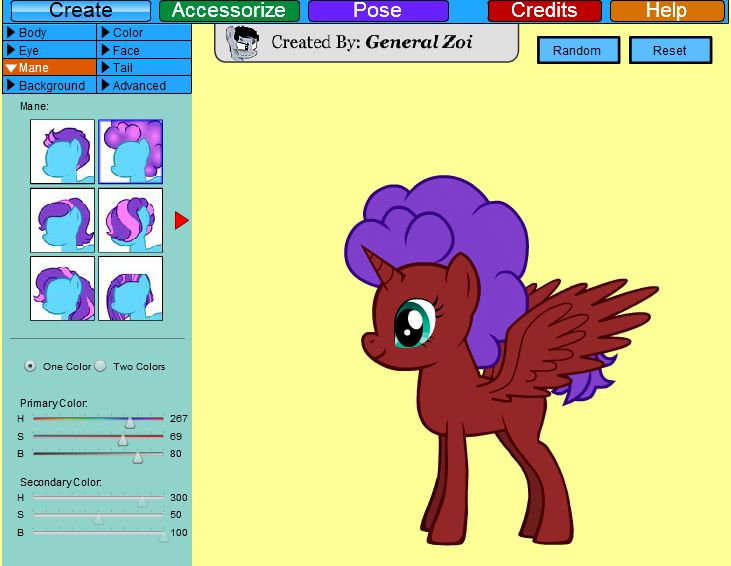Image resolution: width=731 pixels, height=566 pixels.
Task: Choose the long side-flowing mane thumbnail
Action: coord(62,289)
